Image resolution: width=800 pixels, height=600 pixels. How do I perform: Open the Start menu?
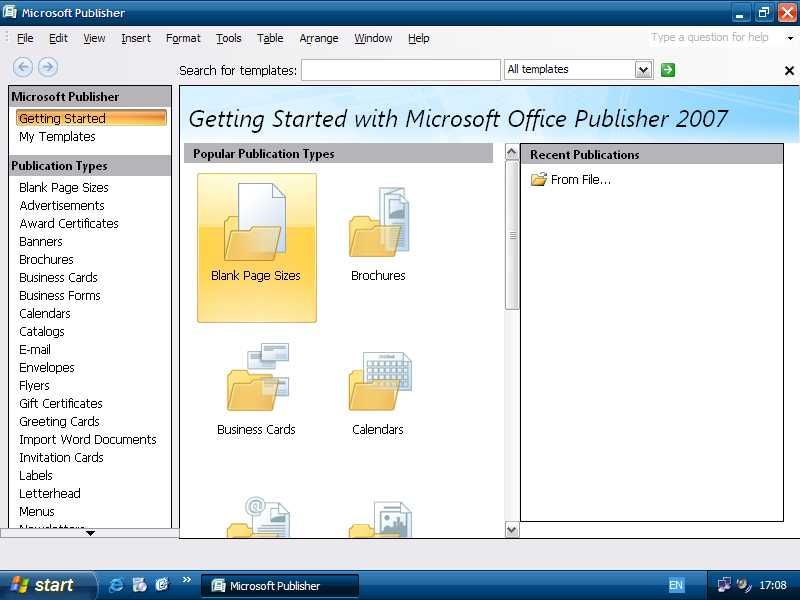click(47, 585)
